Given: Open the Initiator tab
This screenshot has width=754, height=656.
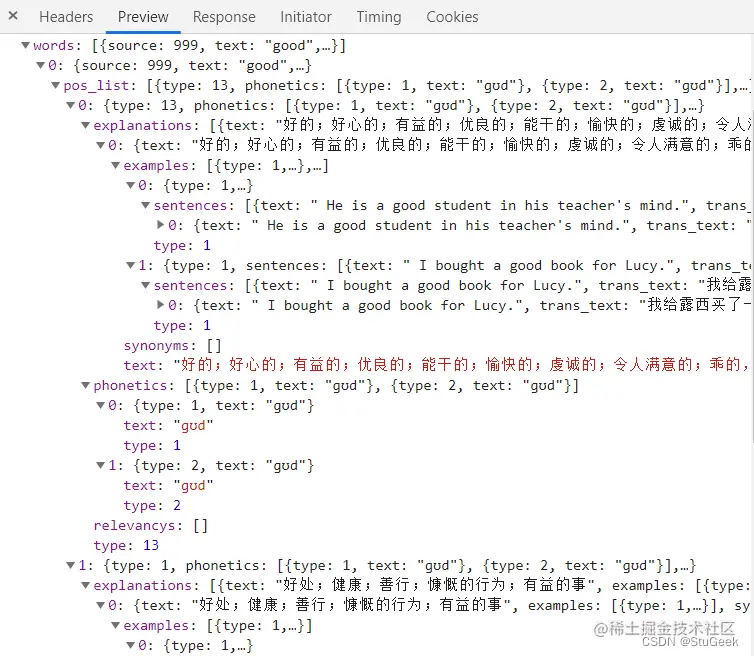Looking at the screenshot, I should coord(306,17).
